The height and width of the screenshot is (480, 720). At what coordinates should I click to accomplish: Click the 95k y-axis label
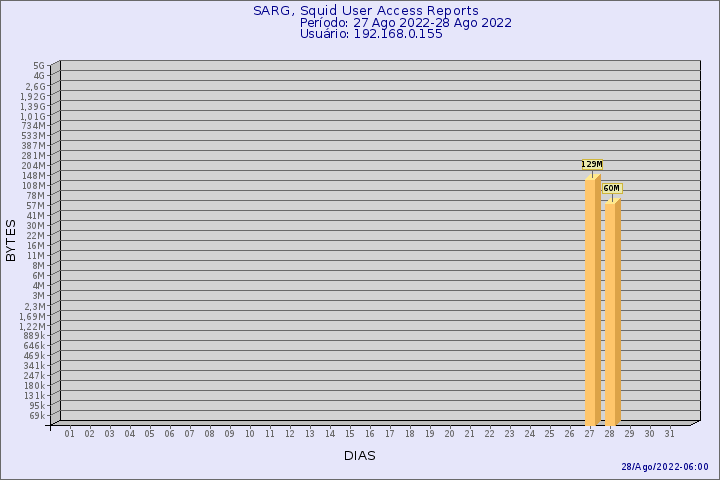pos(37,406)
